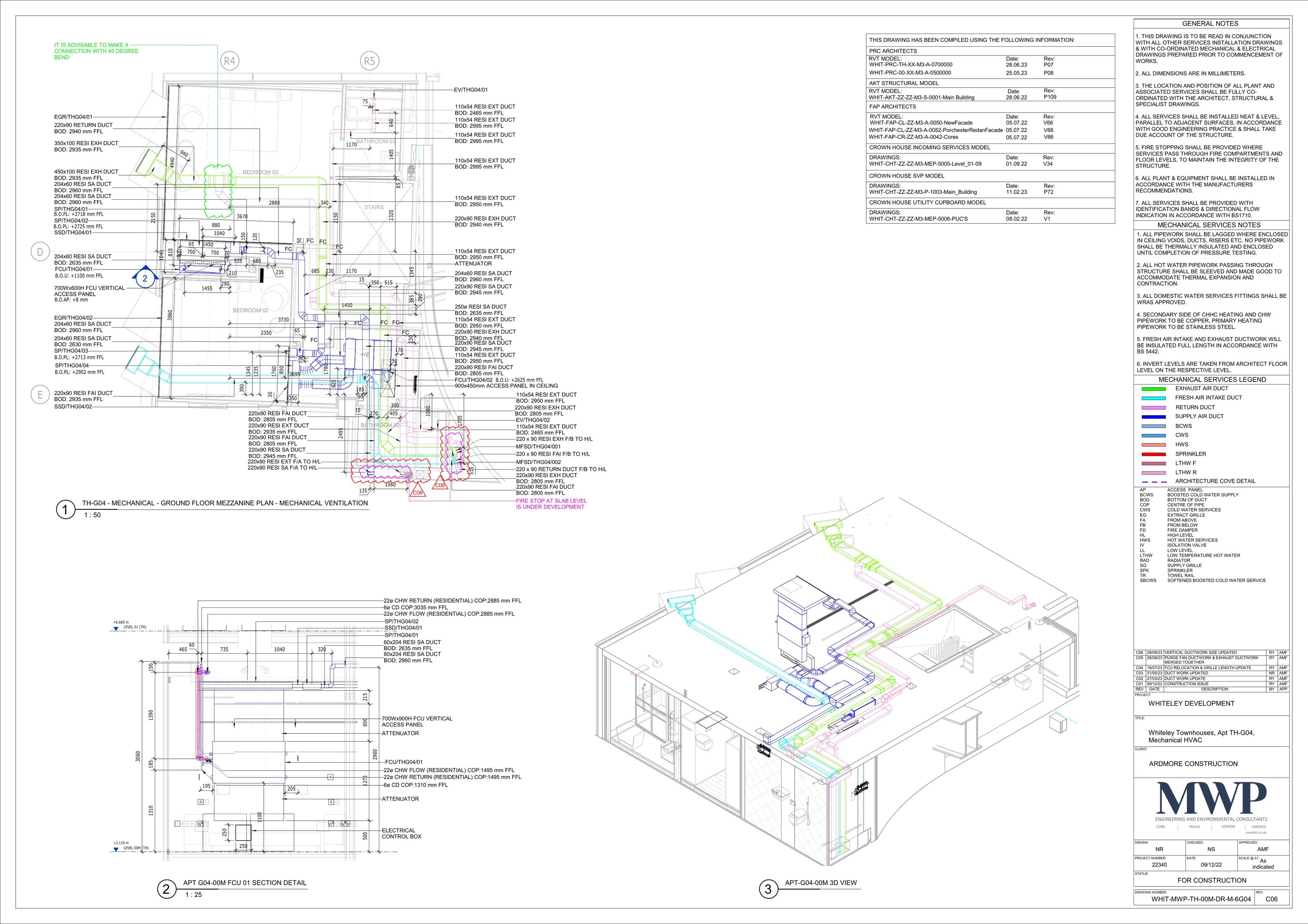Click the APT-G04-00M 3D VIEW title
The height and width of the screenshot is (924, 1308).
pyautogui.click(x=821, y=883)
